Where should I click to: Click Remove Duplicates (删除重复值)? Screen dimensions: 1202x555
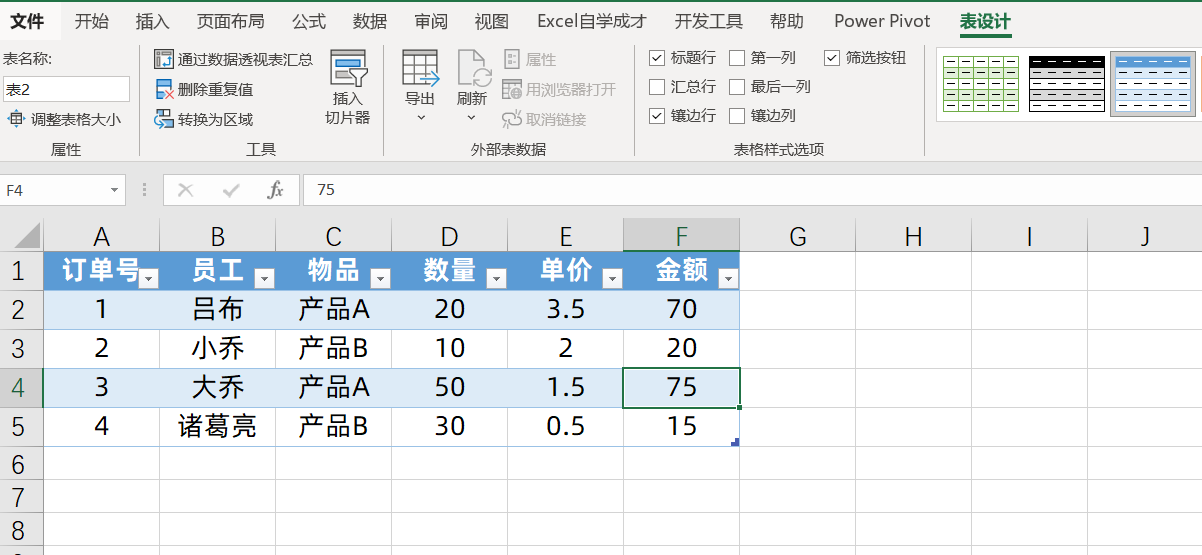(204, 89)
